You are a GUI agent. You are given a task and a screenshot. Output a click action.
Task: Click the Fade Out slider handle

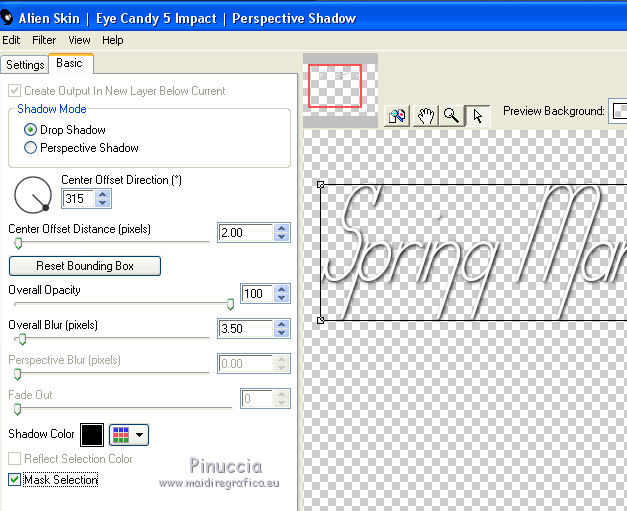click(18, 409)
